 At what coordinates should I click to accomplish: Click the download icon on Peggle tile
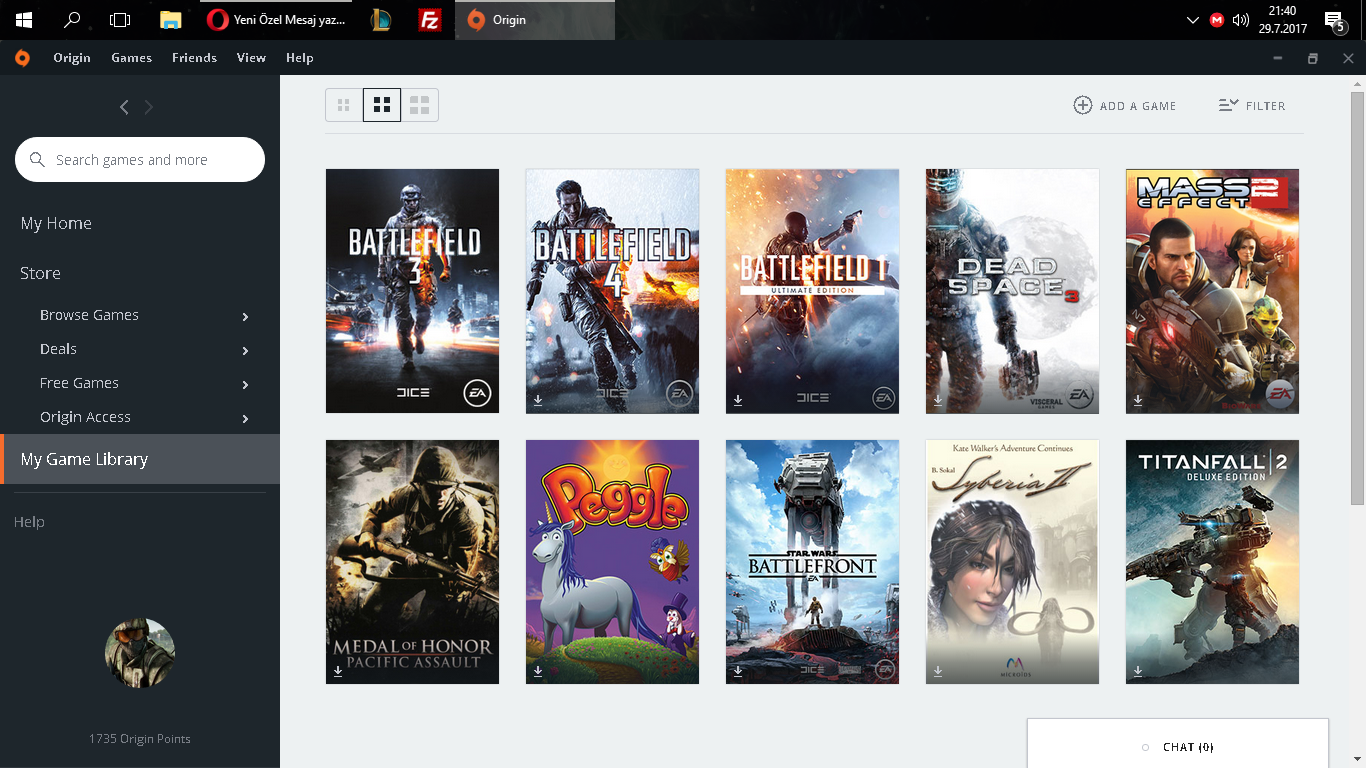pyautogui.click(x=538, y=671)
